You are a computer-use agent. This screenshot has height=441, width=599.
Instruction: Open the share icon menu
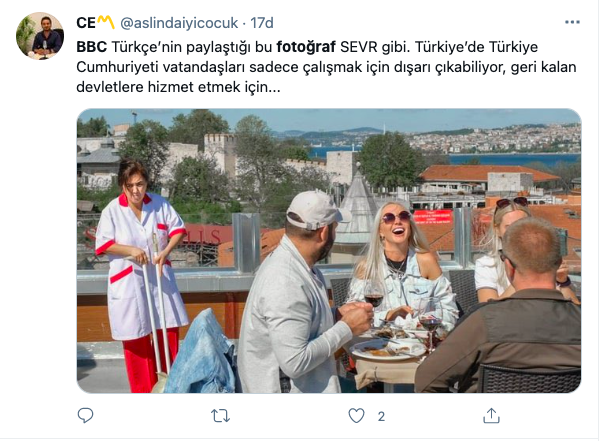click(491, 415)
